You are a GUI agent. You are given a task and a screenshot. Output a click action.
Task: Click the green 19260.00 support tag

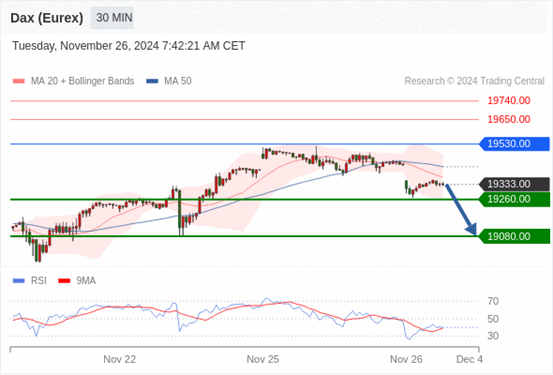click(515, 199)
